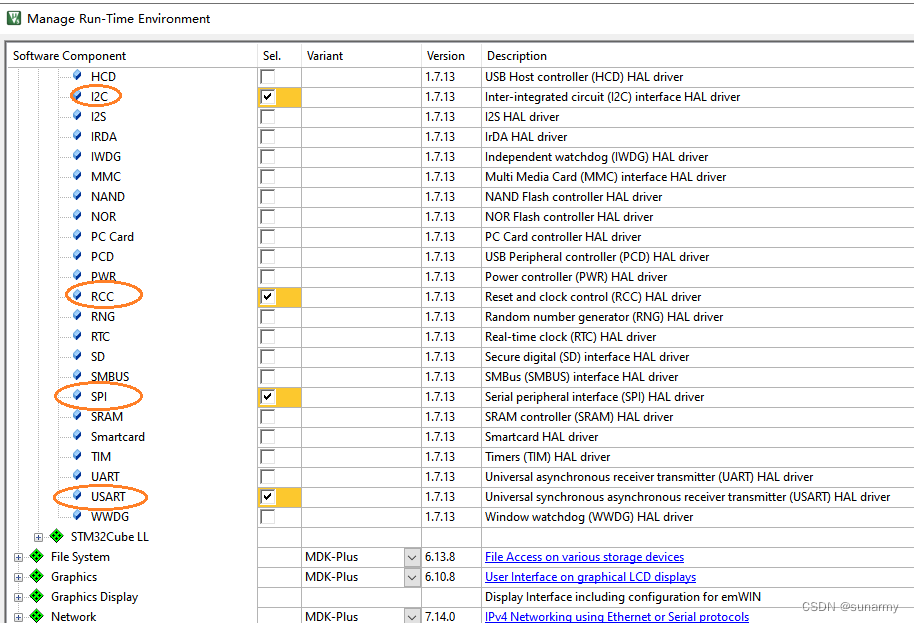Image resolution: width=914 pixels, height=623 pixels.
Task: Open the File System MDK-Plus variant dropdown
Action: [x=412, y=557]
